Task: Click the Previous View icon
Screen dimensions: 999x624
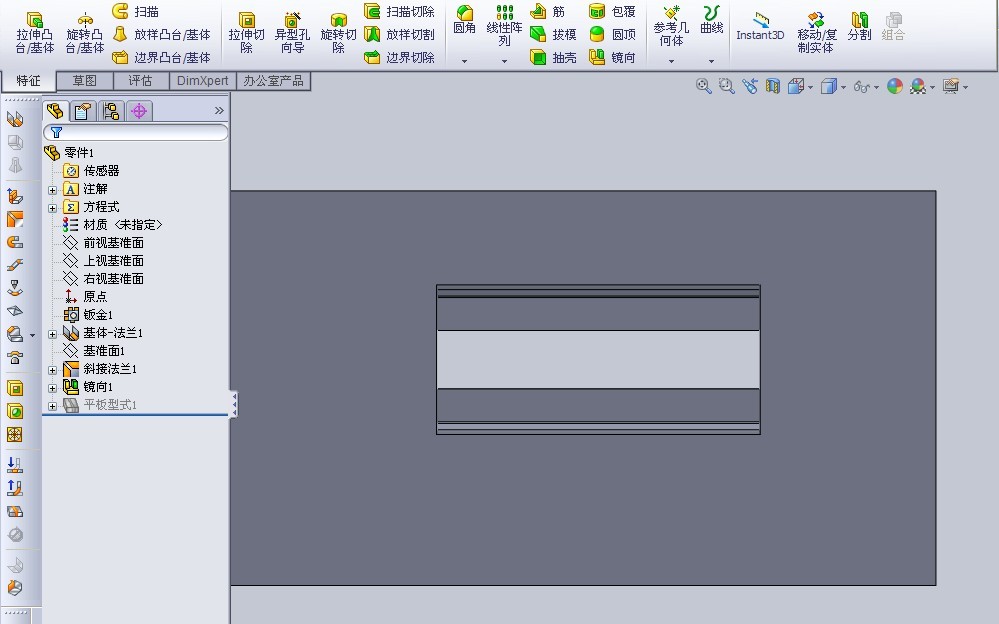Action: click(x=749, y=86)
